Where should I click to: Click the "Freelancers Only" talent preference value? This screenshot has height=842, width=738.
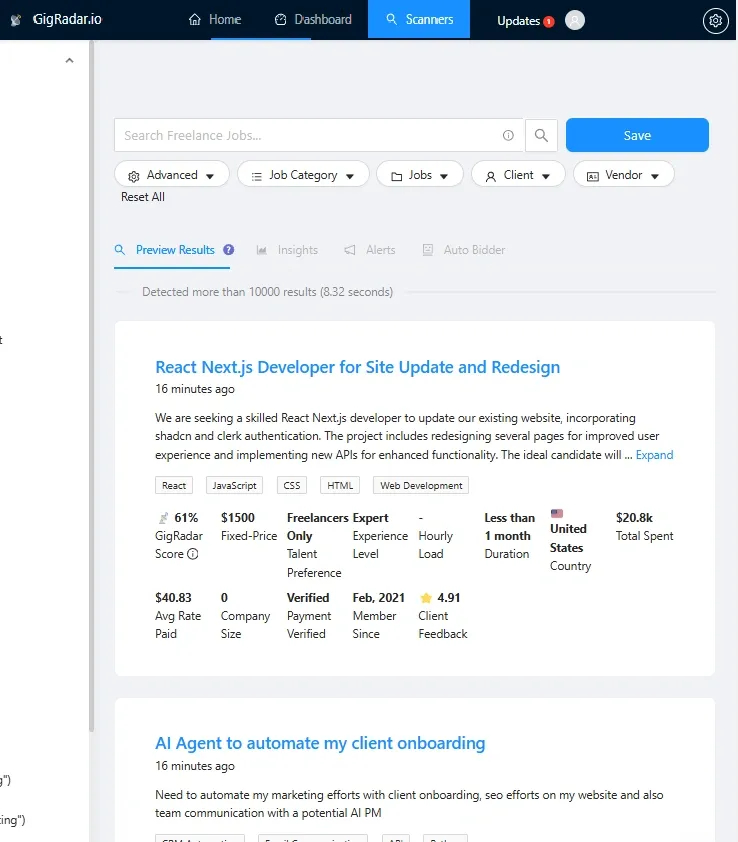click(318, 527)
